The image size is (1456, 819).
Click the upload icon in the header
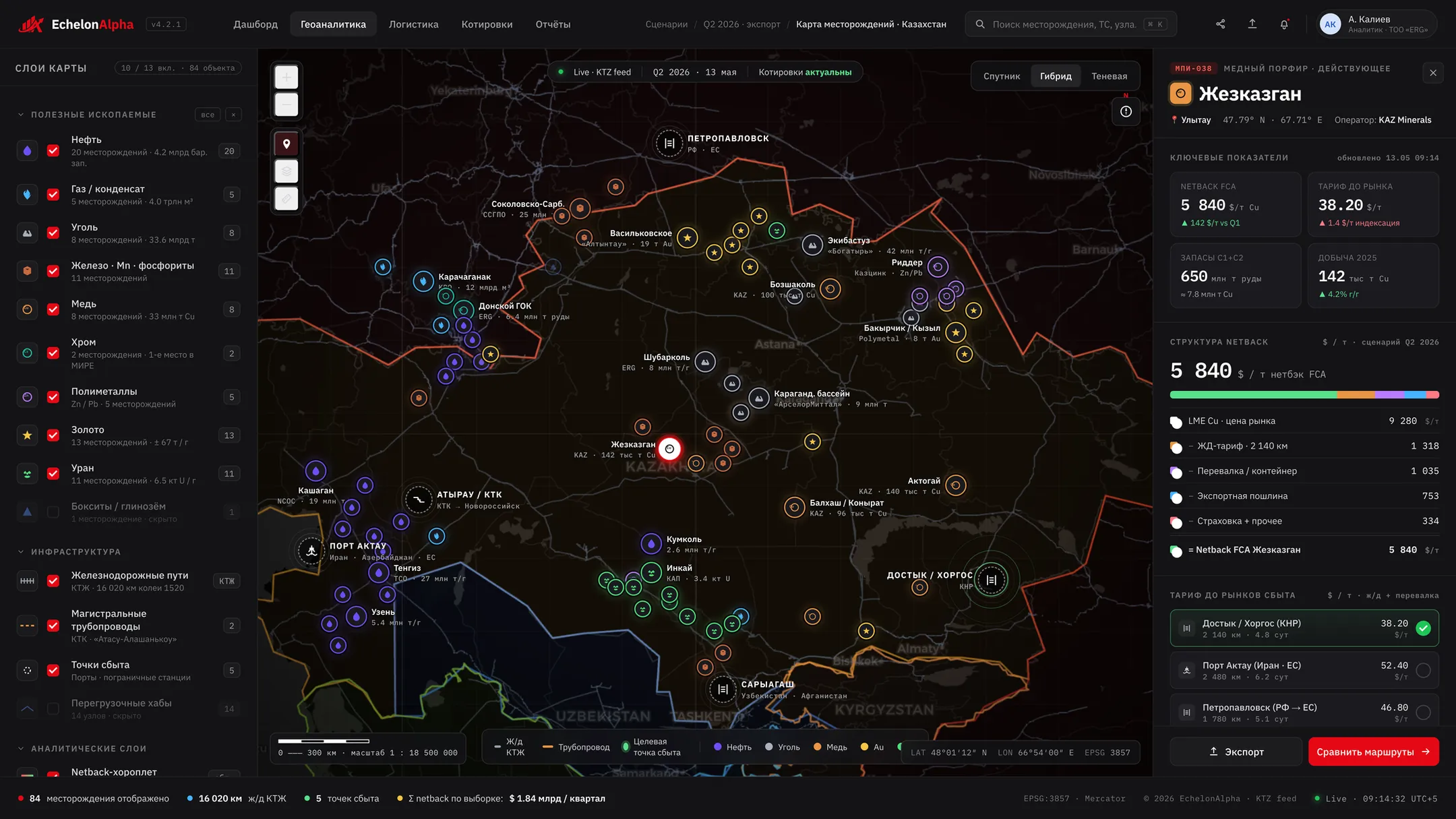coord(1252,24)
